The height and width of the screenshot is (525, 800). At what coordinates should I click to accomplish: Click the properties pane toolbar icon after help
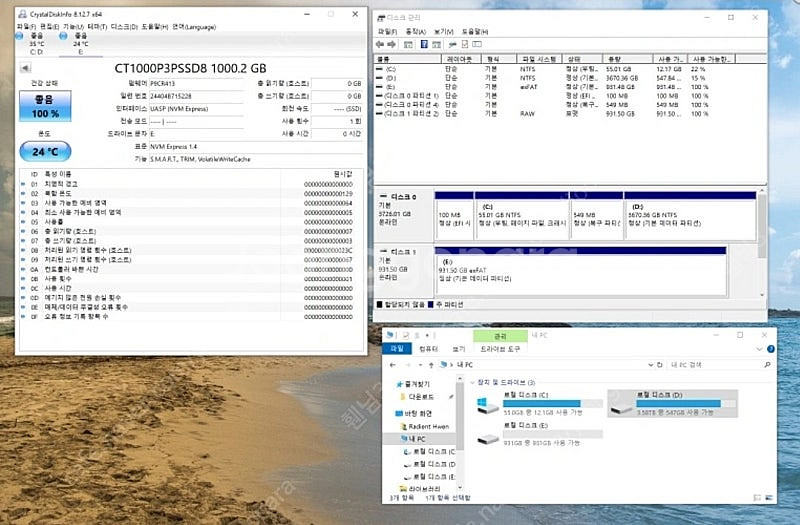436,44
